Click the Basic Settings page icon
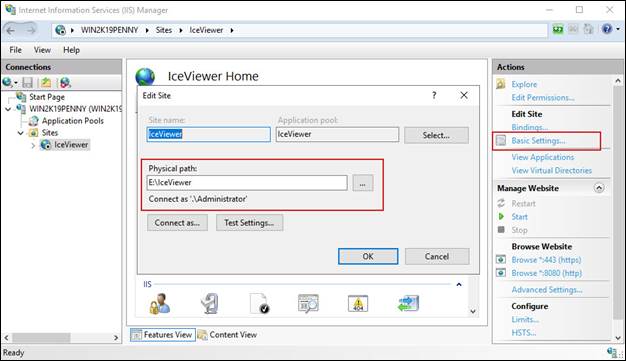626x361 pixels. click(x=501, y=141)
